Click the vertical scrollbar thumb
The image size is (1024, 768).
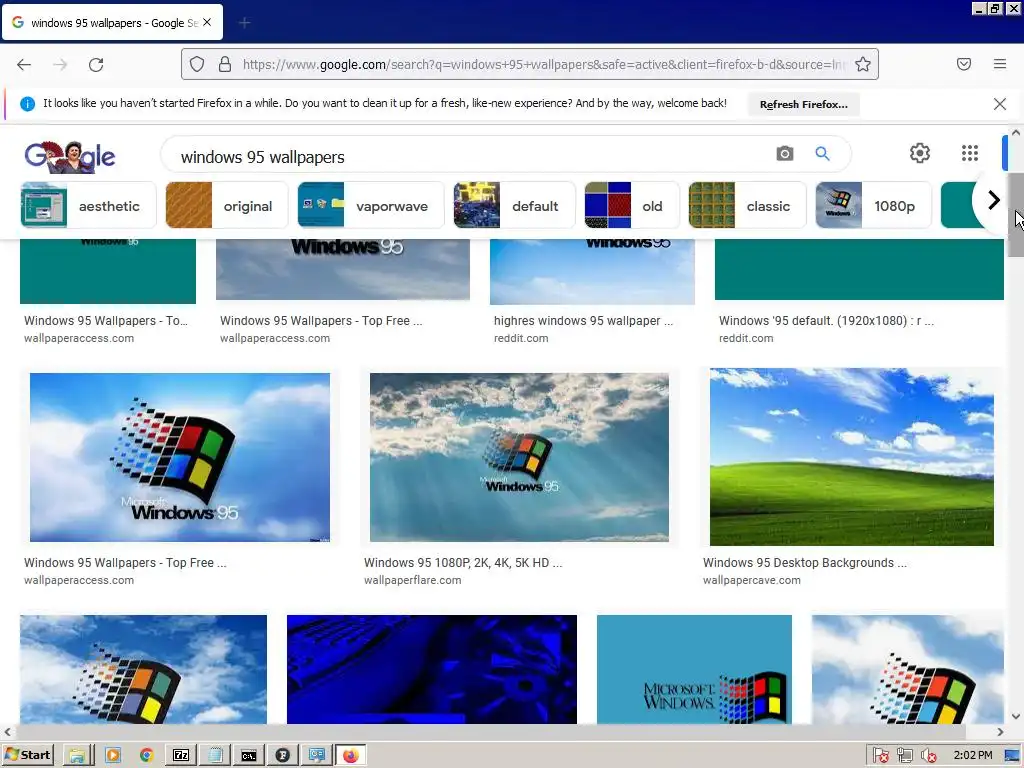[x=1016, y=216]
